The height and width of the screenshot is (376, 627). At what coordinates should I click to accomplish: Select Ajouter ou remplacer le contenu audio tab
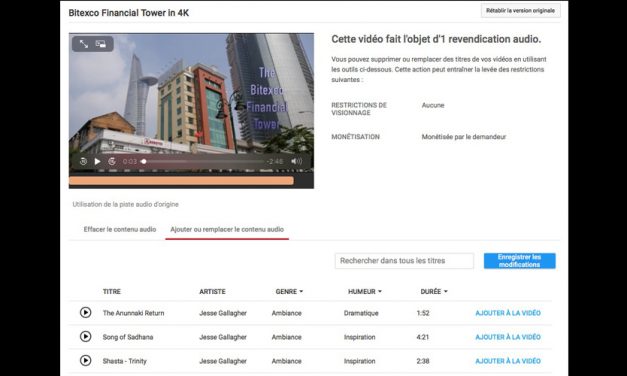pyautogui.click(x=227, y=229)
